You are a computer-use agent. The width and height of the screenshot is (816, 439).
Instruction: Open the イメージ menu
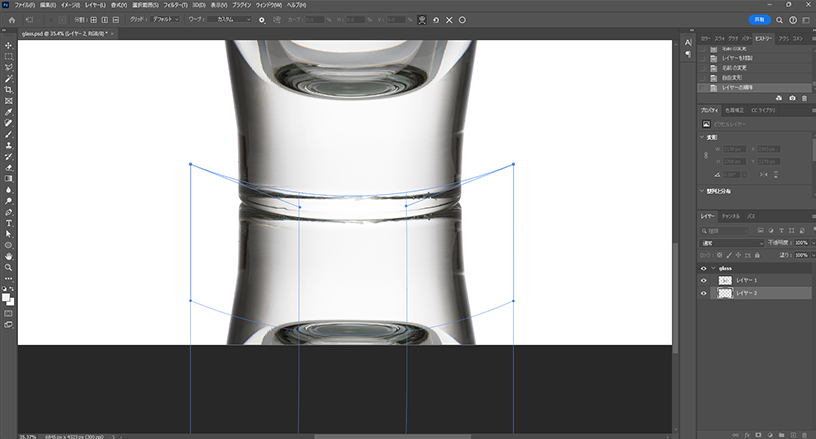(70, 5)
